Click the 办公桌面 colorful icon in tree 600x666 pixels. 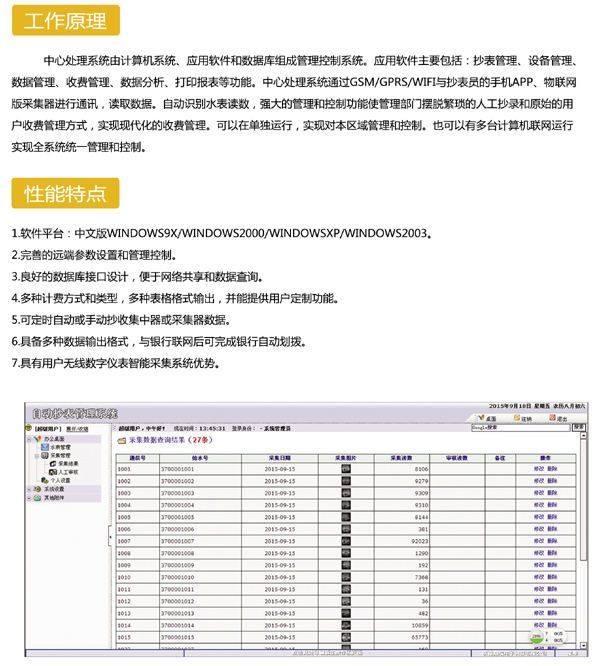coord(37,438)
